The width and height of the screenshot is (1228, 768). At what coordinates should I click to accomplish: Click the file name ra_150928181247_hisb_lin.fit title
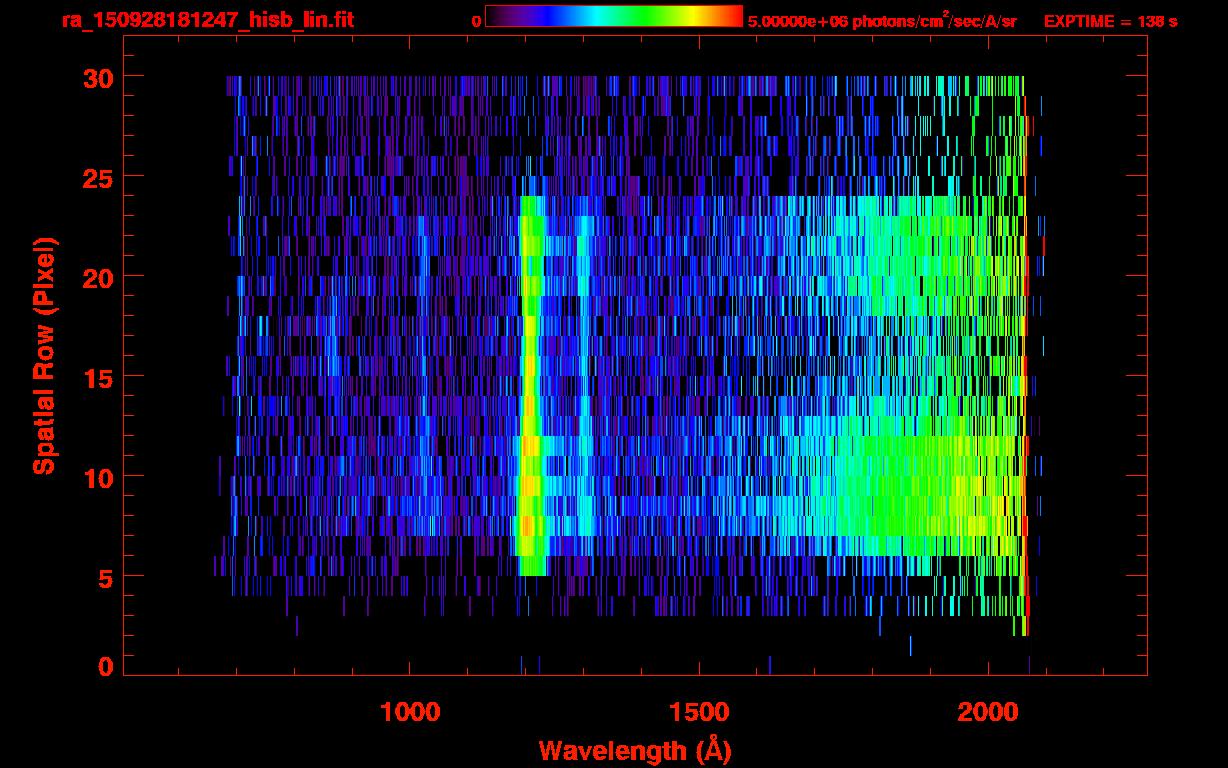pyautogui.click(x=207, y=20)
